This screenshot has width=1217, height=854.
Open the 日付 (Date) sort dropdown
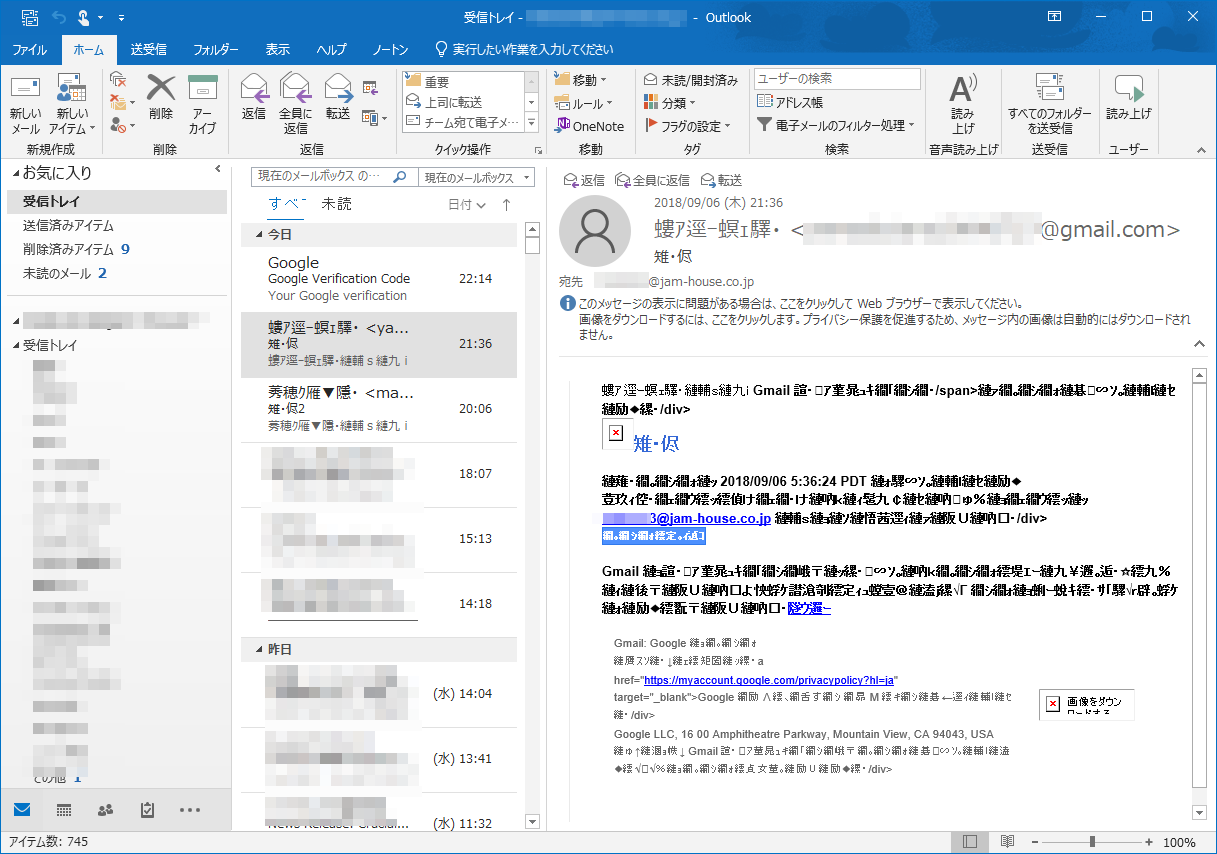point(467,205)
